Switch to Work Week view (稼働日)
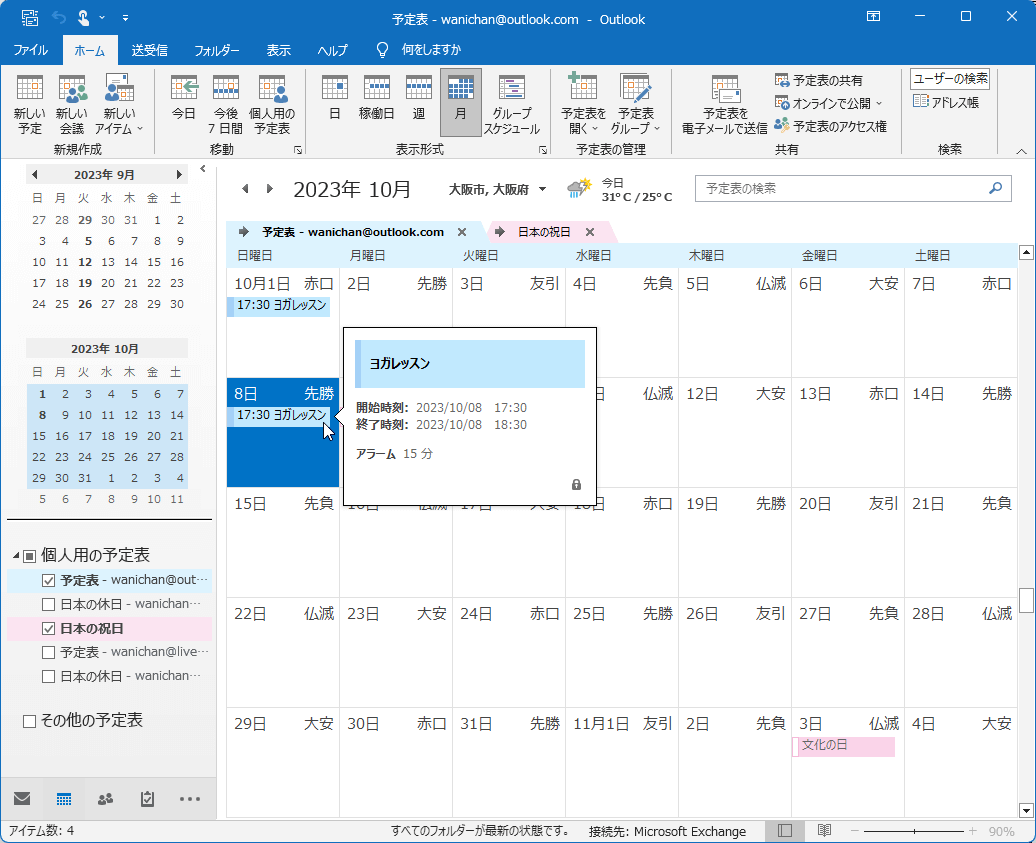The width and height of the screenshot is (1036, 843). [x=377, y=98]
